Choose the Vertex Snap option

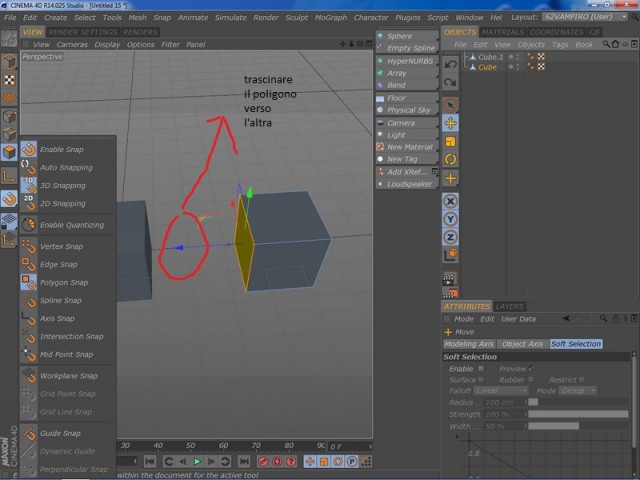click(x=61, y=247)
